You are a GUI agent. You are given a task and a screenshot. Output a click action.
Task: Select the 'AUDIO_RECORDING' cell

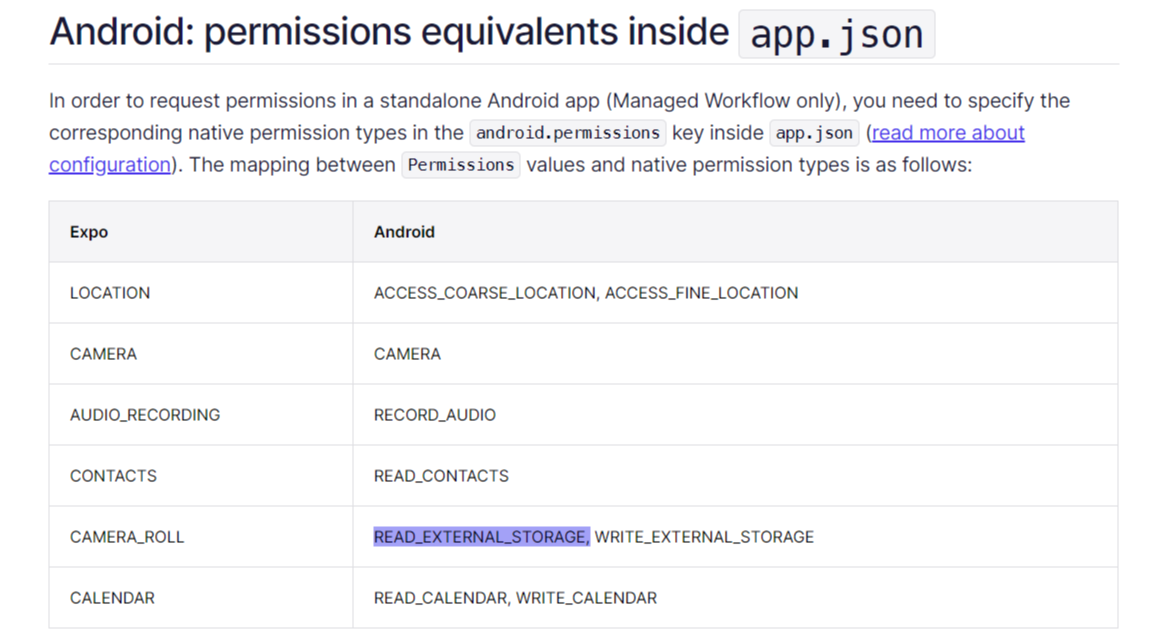pos(201,415)
